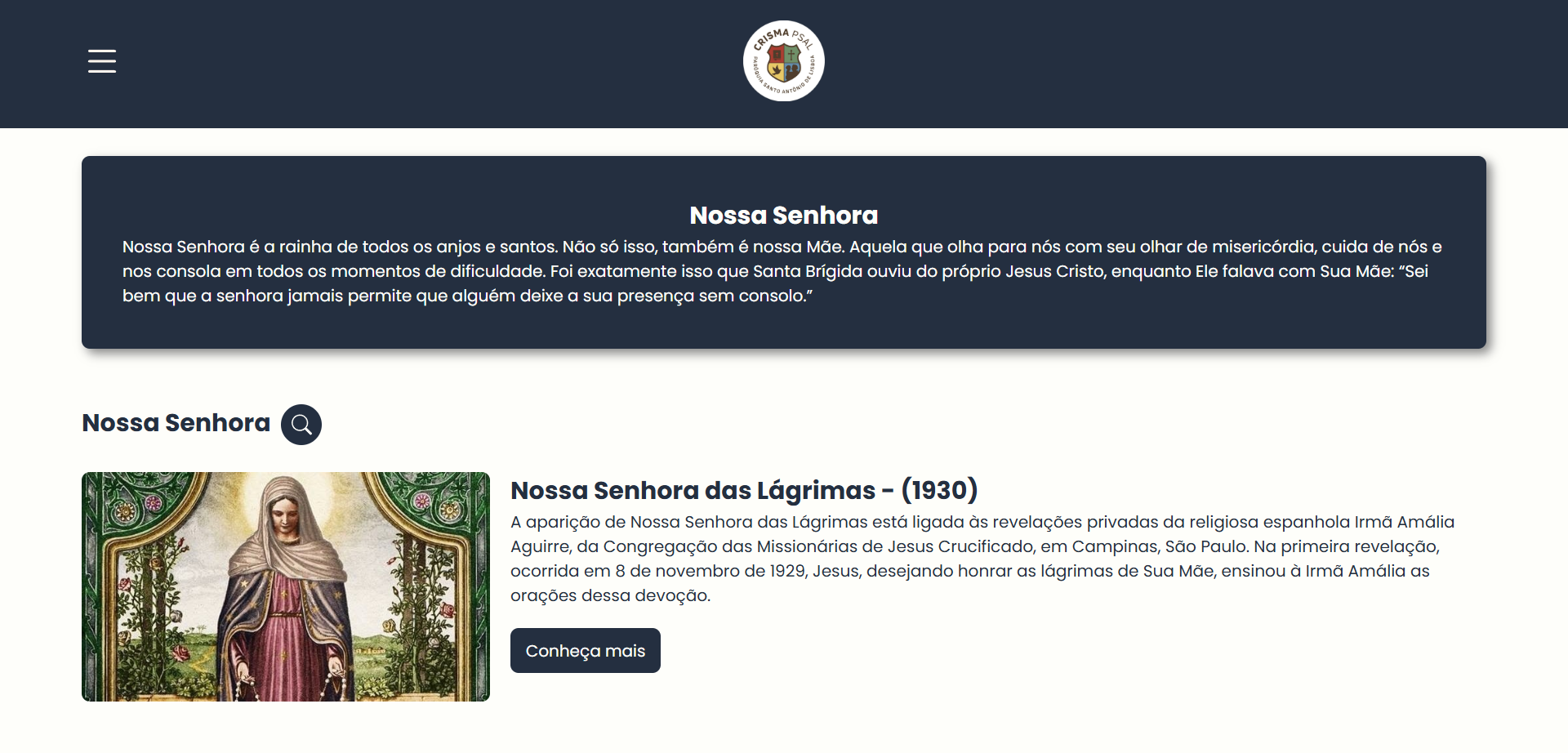Open the Nossa Senhora das Lágrimas image
This screenshot has height=753, width=1568.
point(286,586)
